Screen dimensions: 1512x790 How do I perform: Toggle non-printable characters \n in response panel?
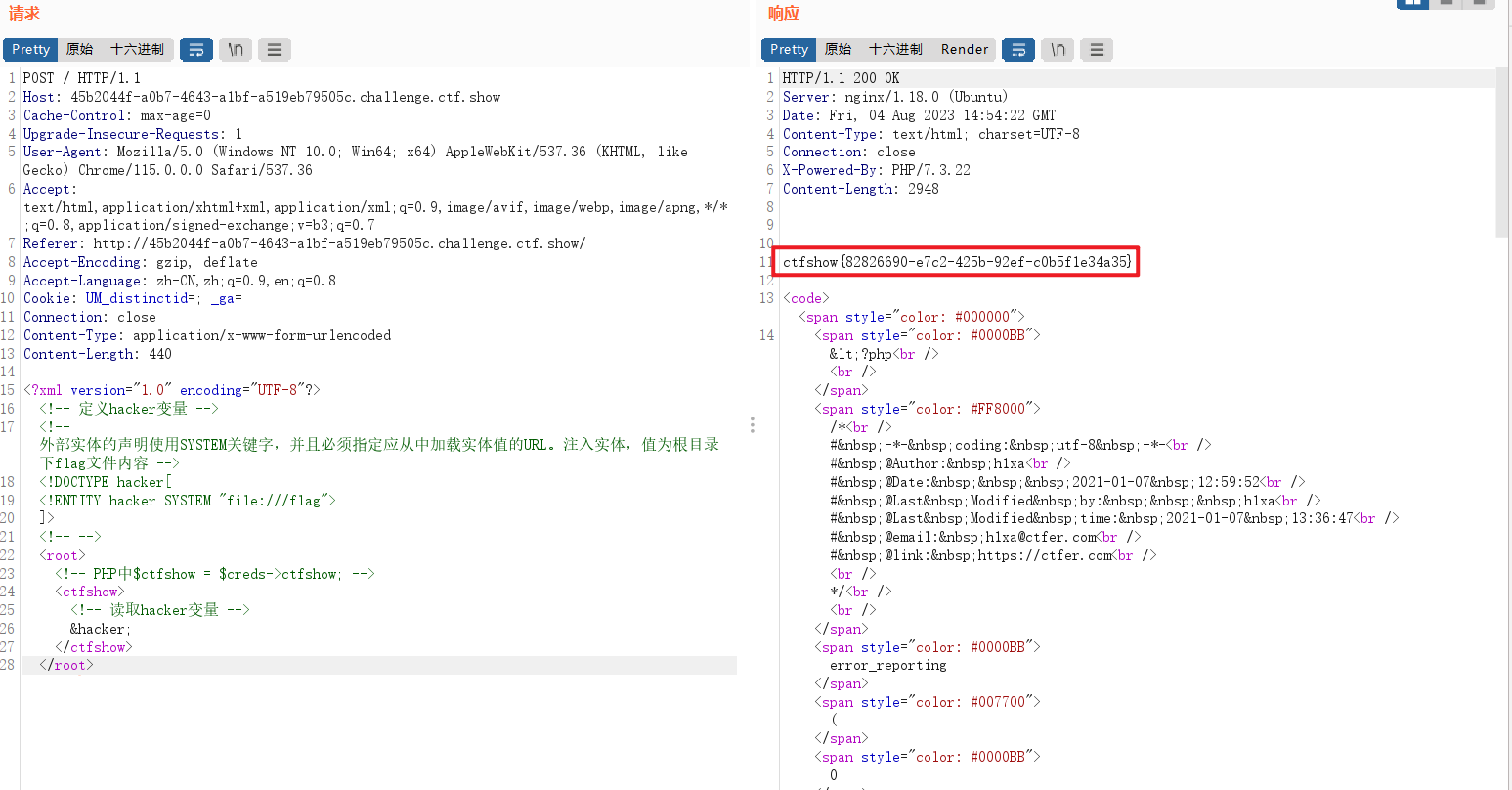pyautogui.click(x=1058, y=49)
